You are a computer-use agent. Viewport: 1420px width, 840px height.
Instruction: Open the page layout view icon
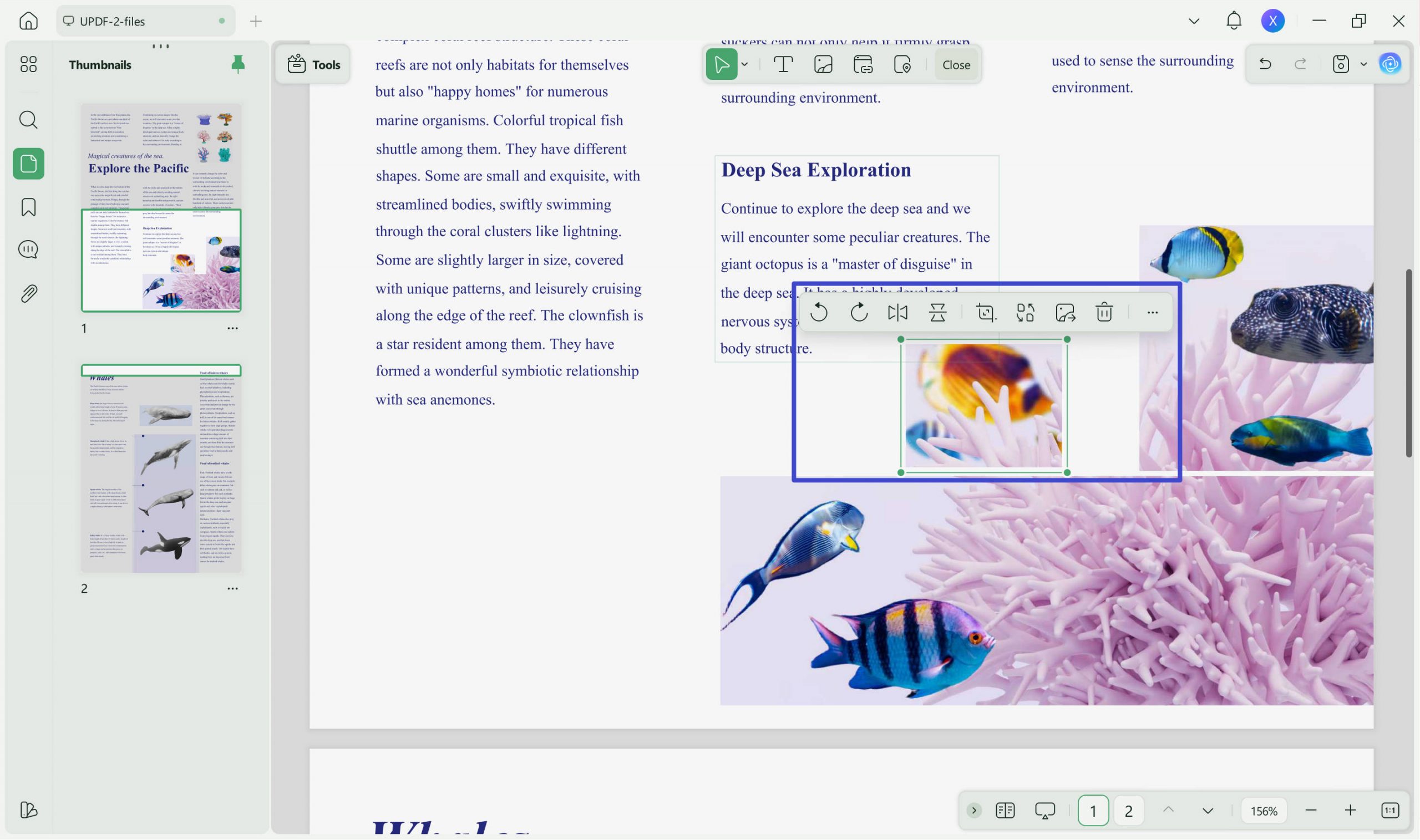coord(1005,810)
